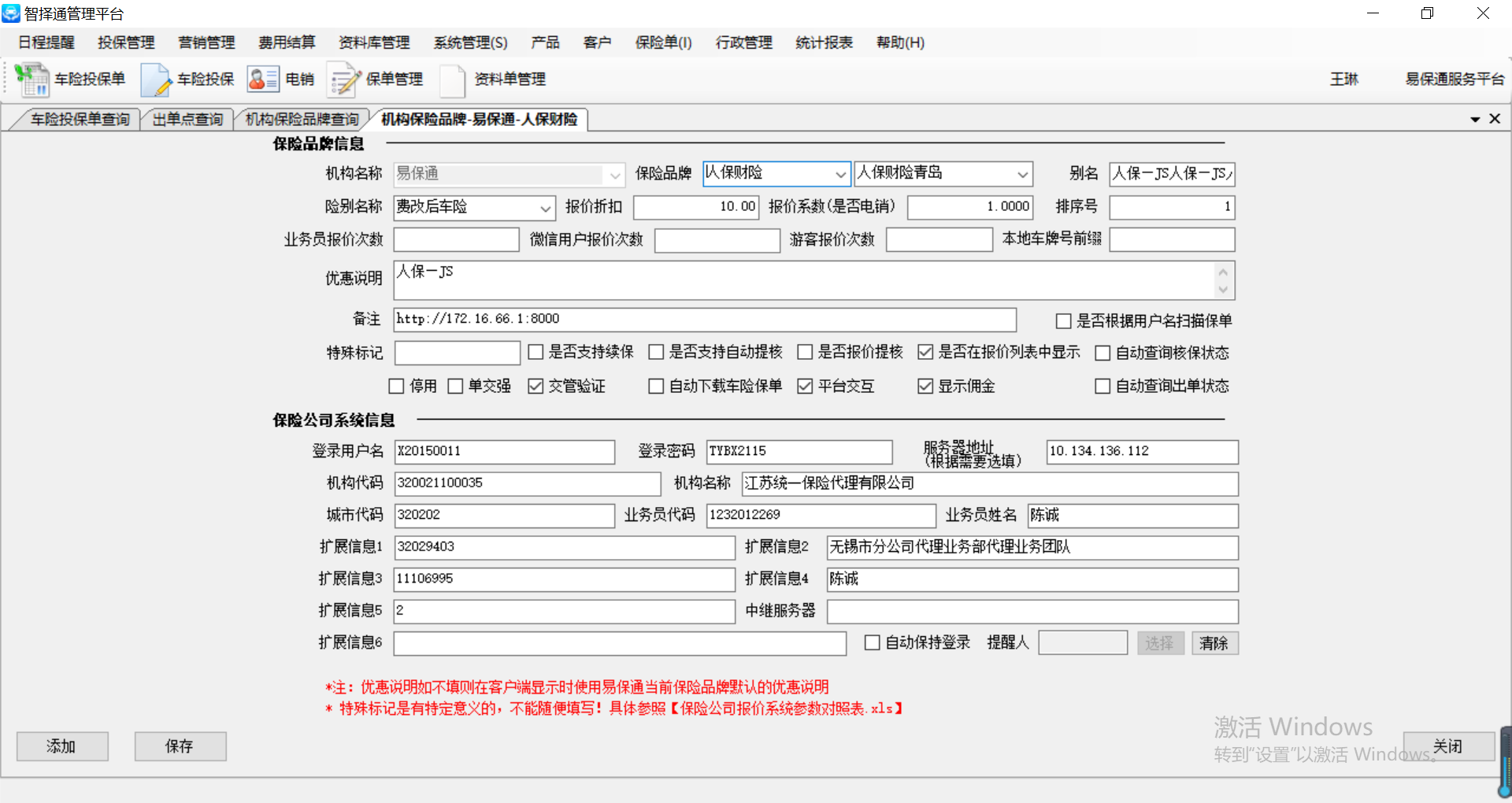Open the 车险投保 toolbar icon
Viewport: 1512px width, 803px height.
156,80
